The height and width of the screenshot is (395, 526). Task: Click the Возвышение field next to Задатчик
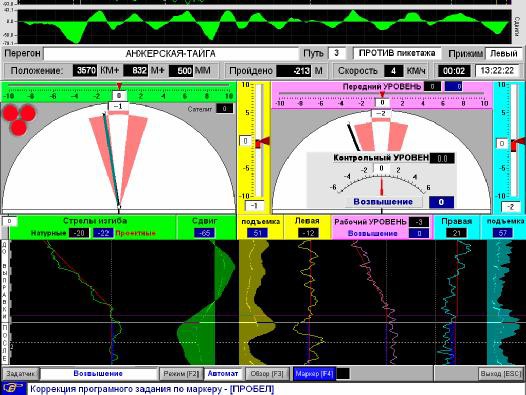click(x=98, y=374)
